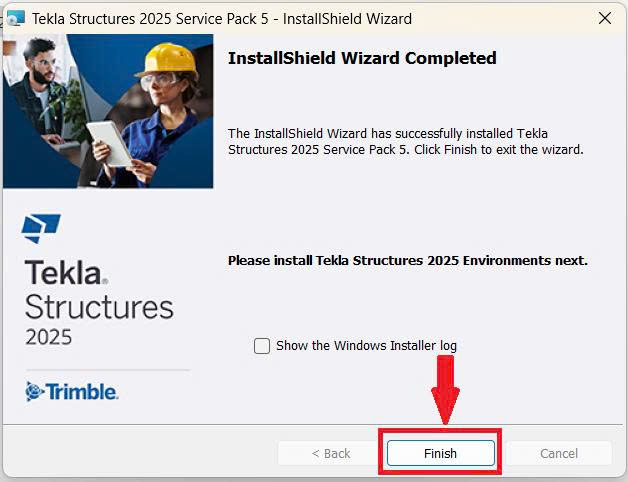Viewport: 628px width, 482px height.
Task: Click the "Please install Tekla Structures 2025 Environments" notice
Action: pos(407,260)
